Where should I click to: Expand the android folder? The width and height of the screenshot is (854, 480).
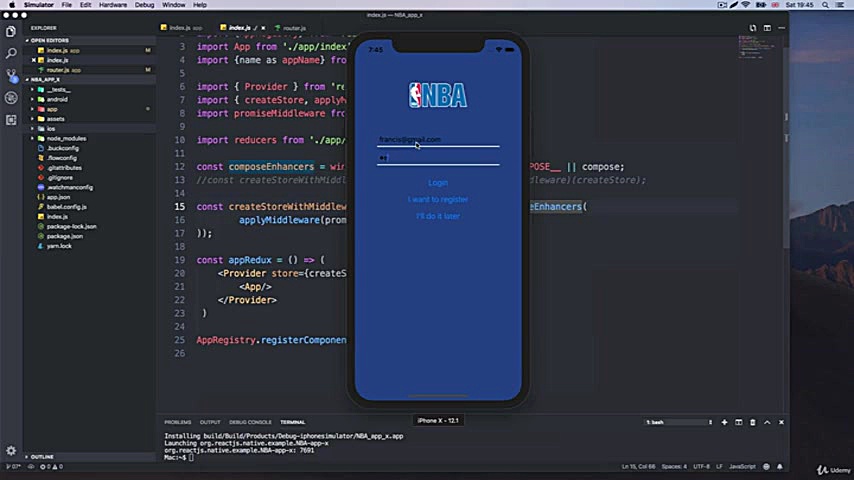pyautogui.click(x=57, y=99)
